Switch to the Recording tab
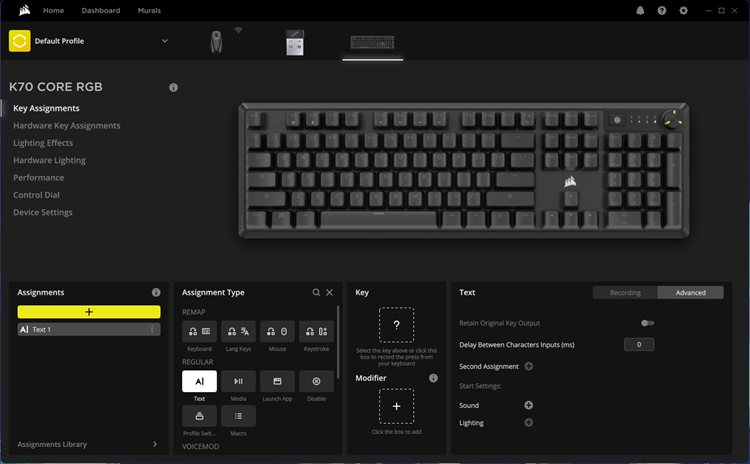Screen dimensions: 750x464 click(x=625, y=293)
